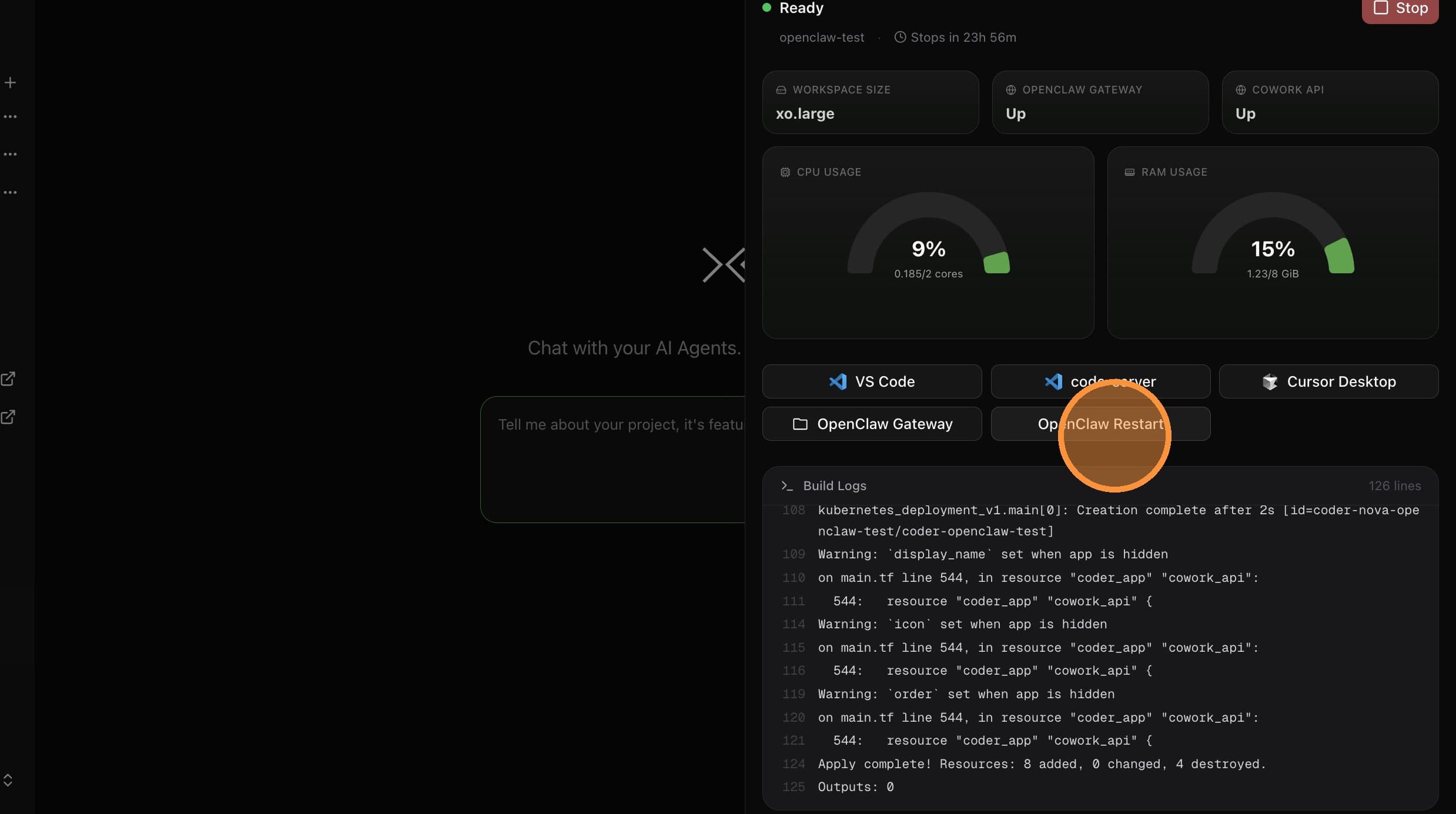The image size is (1456, 814).
Task: Click log line 109 display_name warning
Action: pos(993,554)
